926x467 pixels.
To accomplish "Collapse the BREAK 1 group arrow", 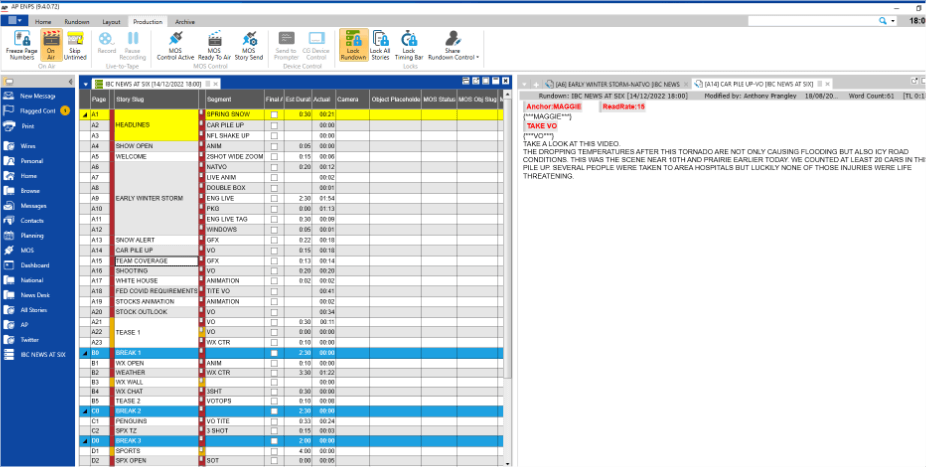I will click(84, 352).
